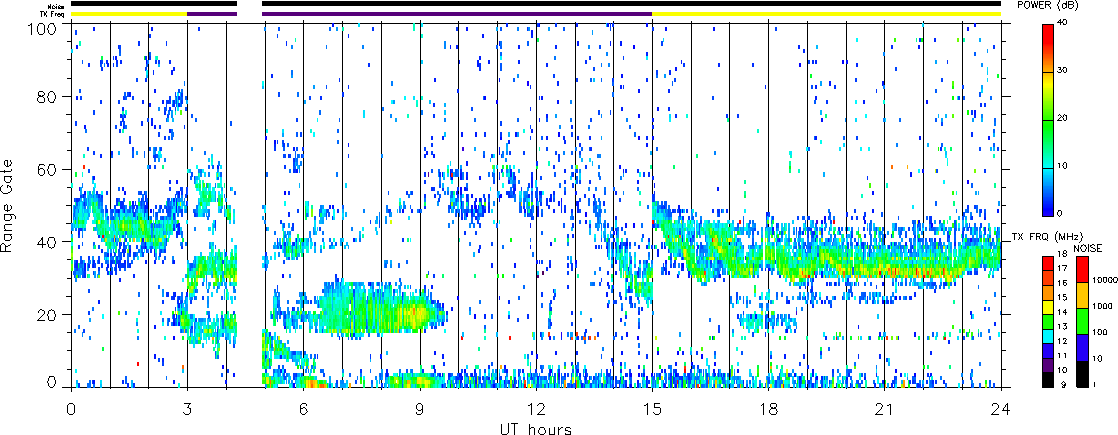Click the "9" tick on the UT hours axis
This screenshot has width=1118, height=435.
pyautogui.click(x=420, y=408)
